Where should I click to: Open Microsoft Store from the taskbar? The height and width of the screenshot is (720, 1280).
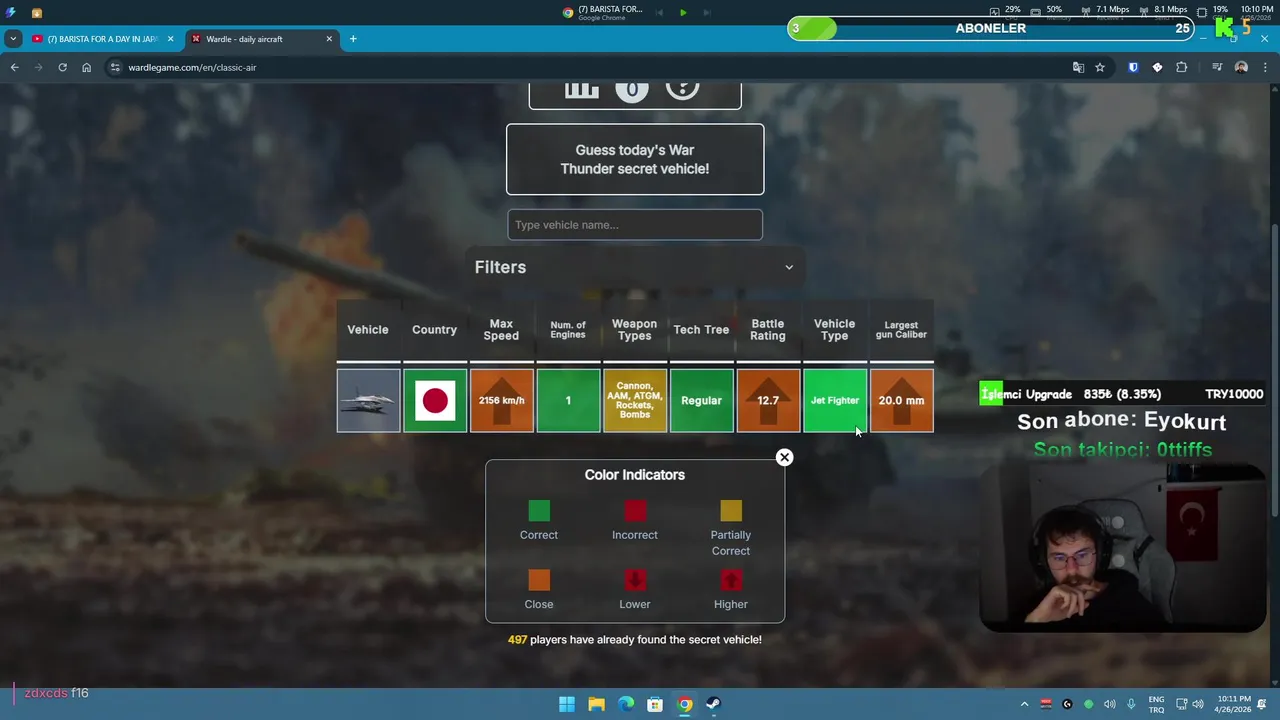click(x=655, y=704)
